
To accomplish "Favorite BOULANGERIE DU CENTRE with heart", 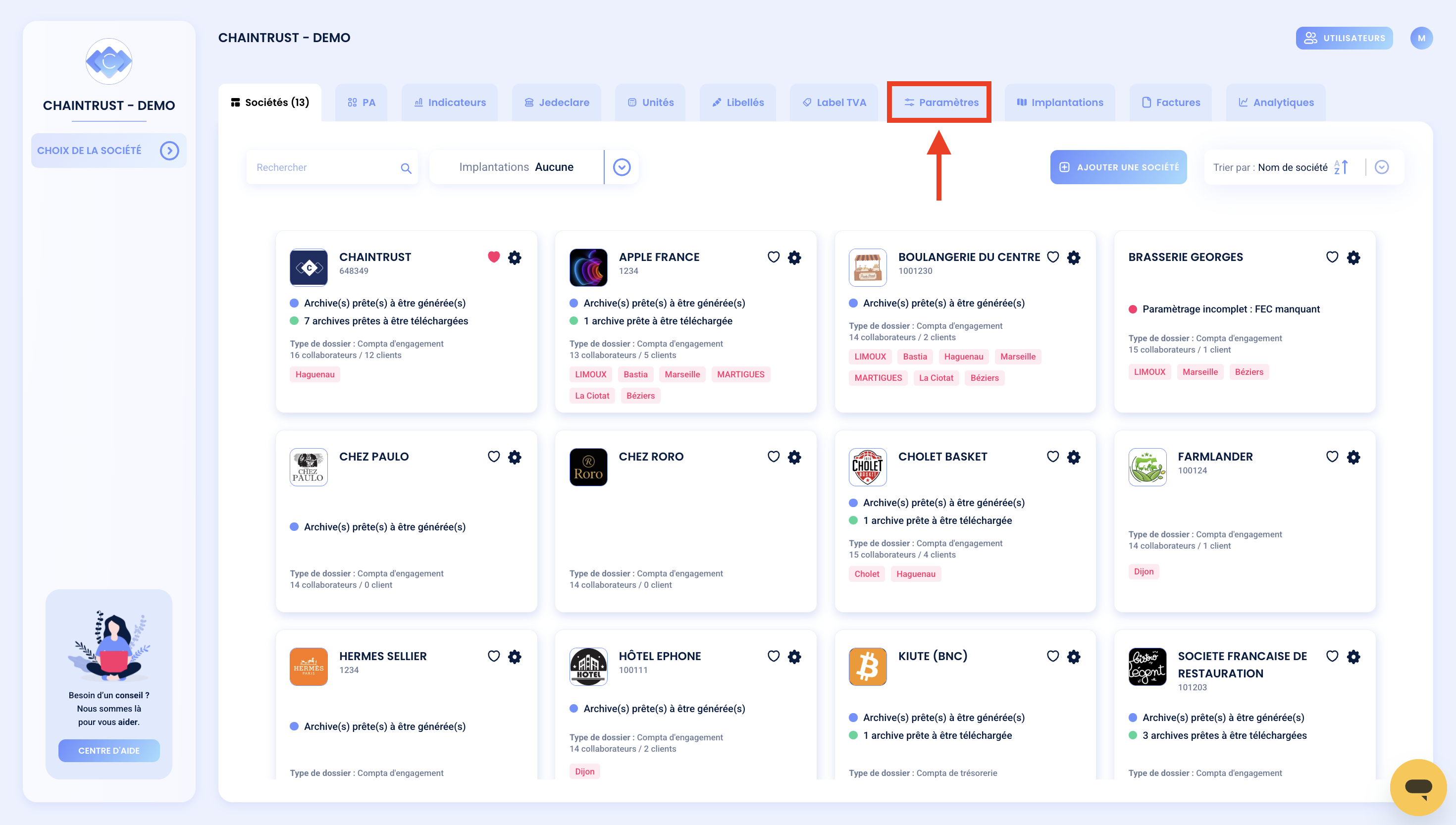I will coord(1052,257).
